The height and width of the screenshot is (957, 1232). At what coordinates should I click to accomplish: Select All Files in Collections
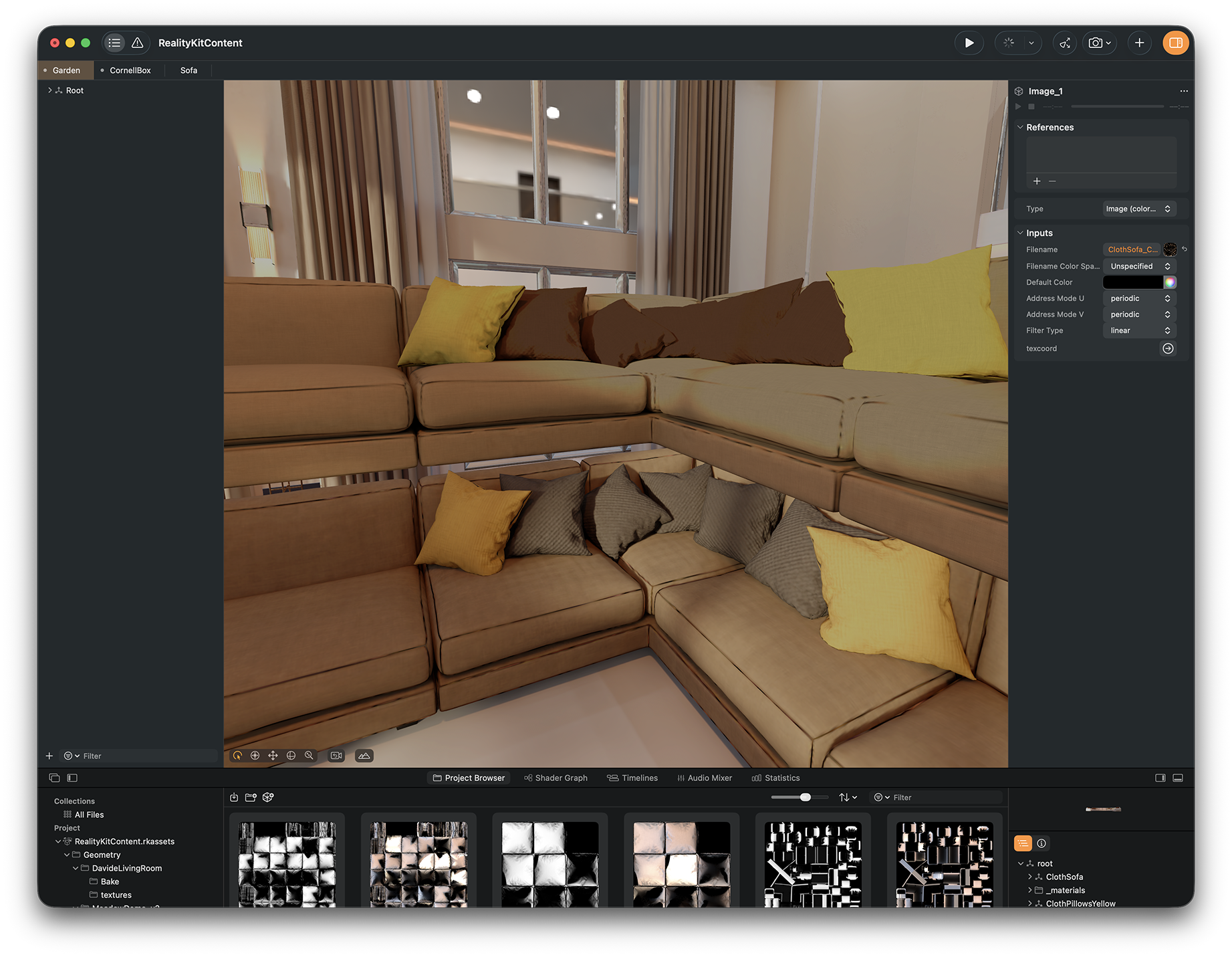click(89, 815)
